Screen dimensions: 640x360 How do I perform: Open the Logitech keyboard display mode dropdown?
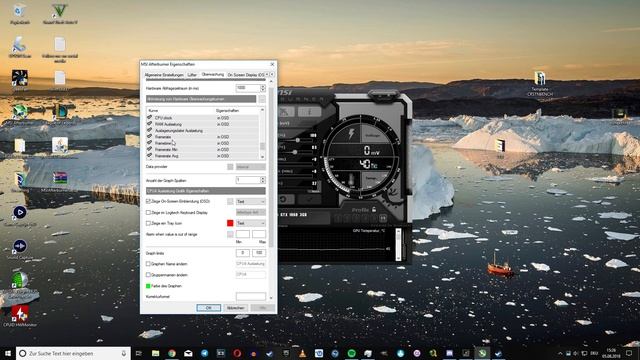point(251,212)
